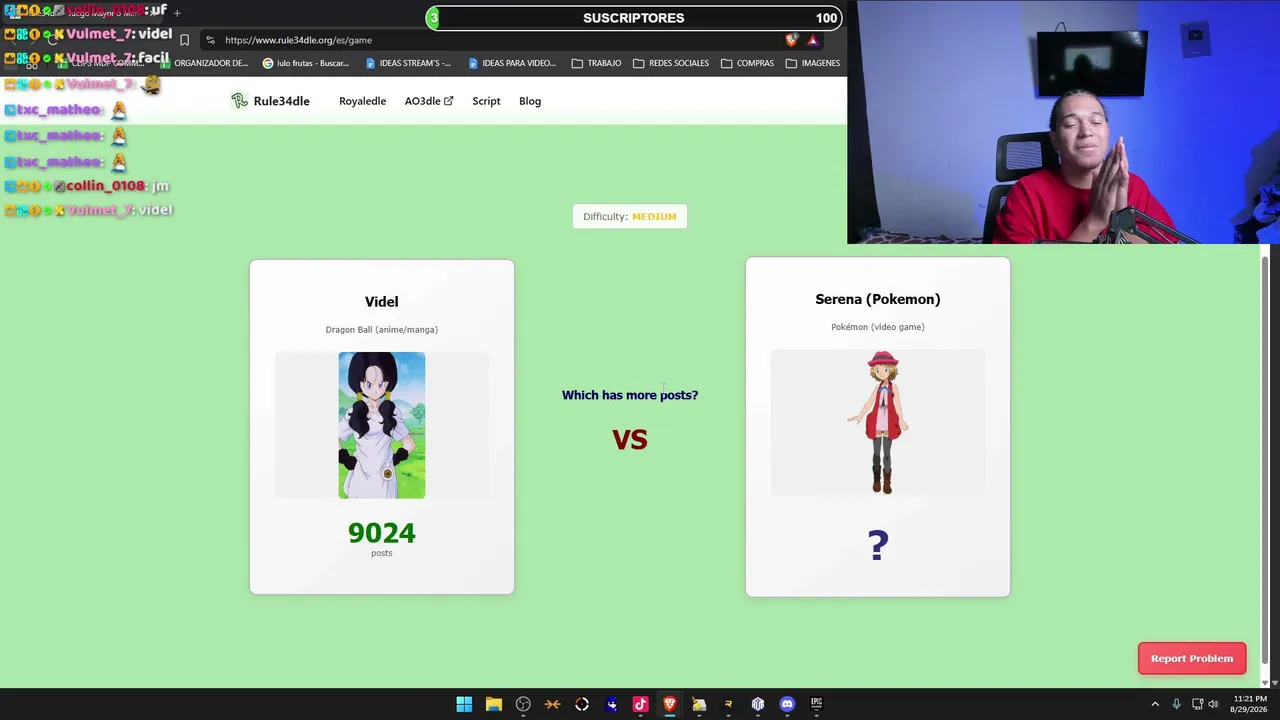Screen dimensions: 1280x720
Task: Open a new browser tab
Action: click(x=177, y=13)
